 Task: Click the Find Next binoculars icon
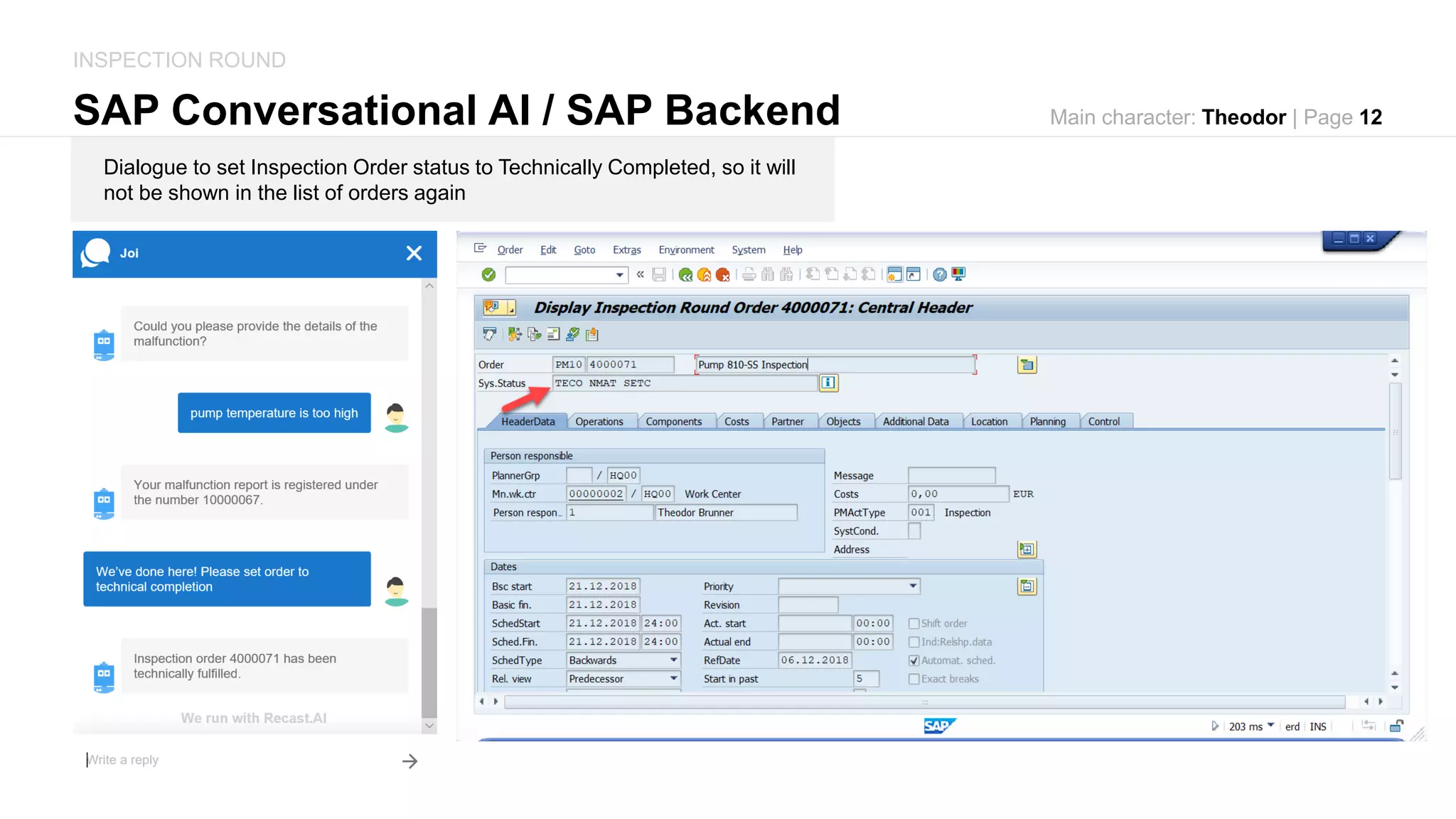pos(786,274)
